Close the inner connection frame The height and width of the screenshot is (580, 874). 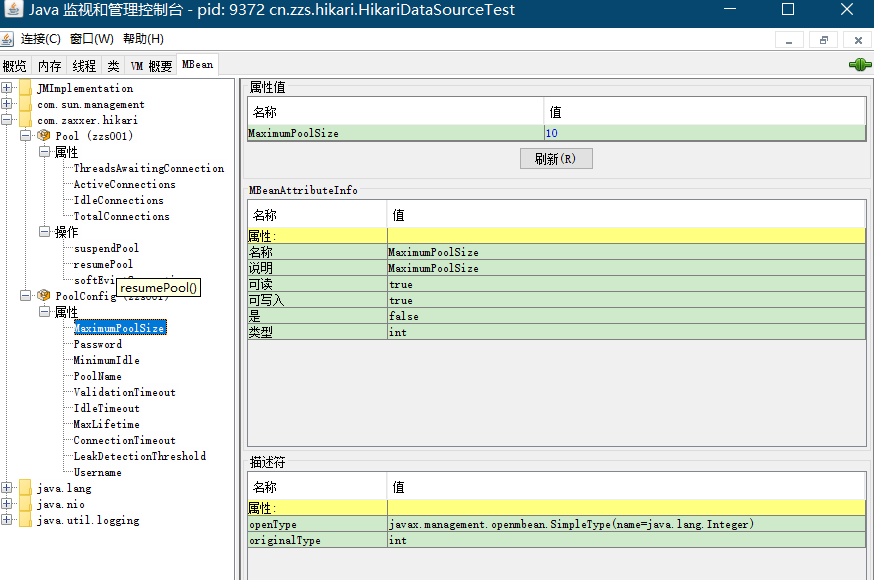point(858,40)
